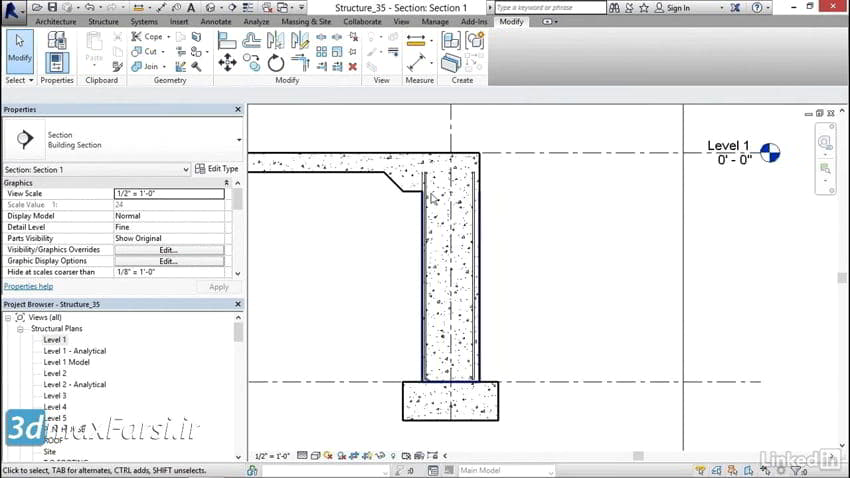Click the Text 'A' icon in quick access toolbar
850x478 pixels.
coord(190,8)
